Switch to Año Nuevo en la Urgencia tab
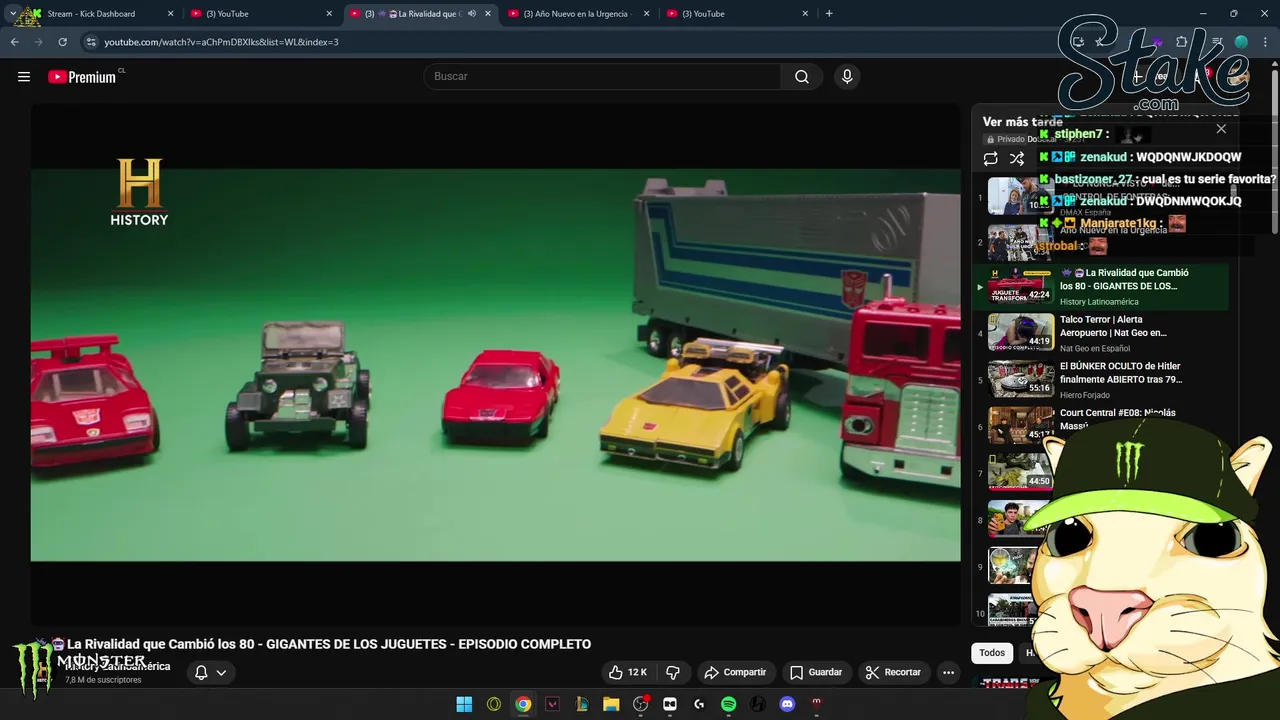This screenshot has width=1280, height=720. coord(578,14)
